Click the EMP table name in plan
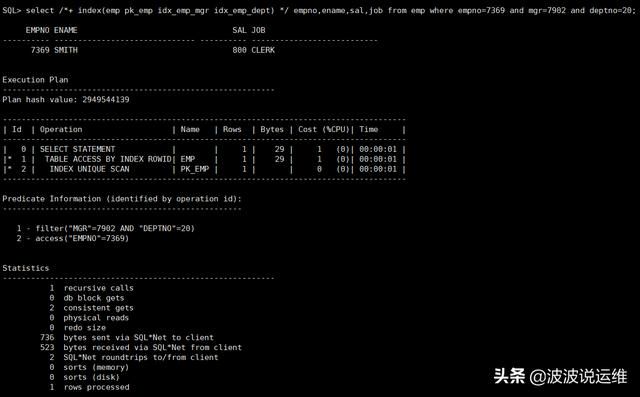 (188, 159)
